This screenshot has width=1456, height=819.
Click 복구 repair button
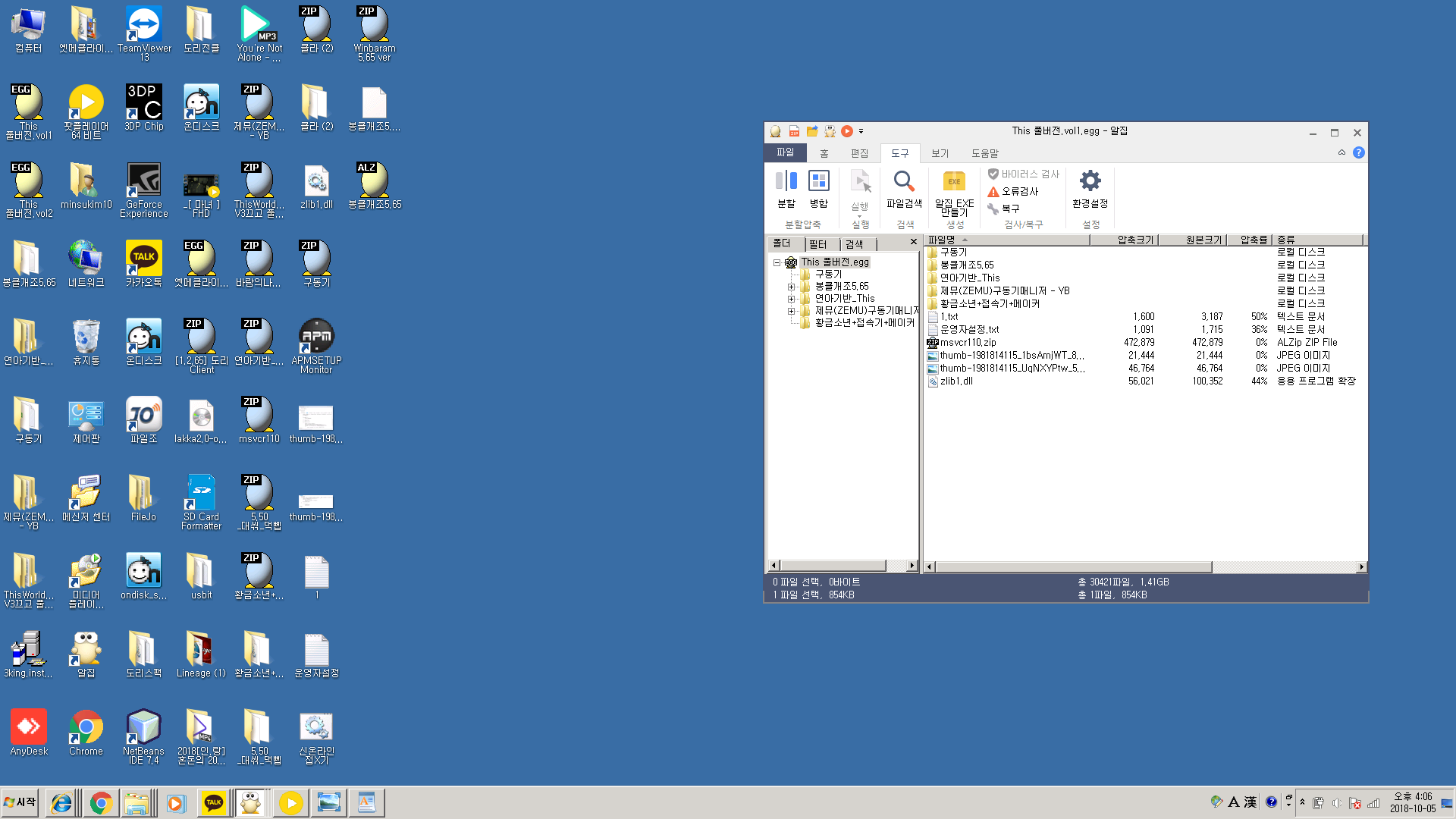1003,208
